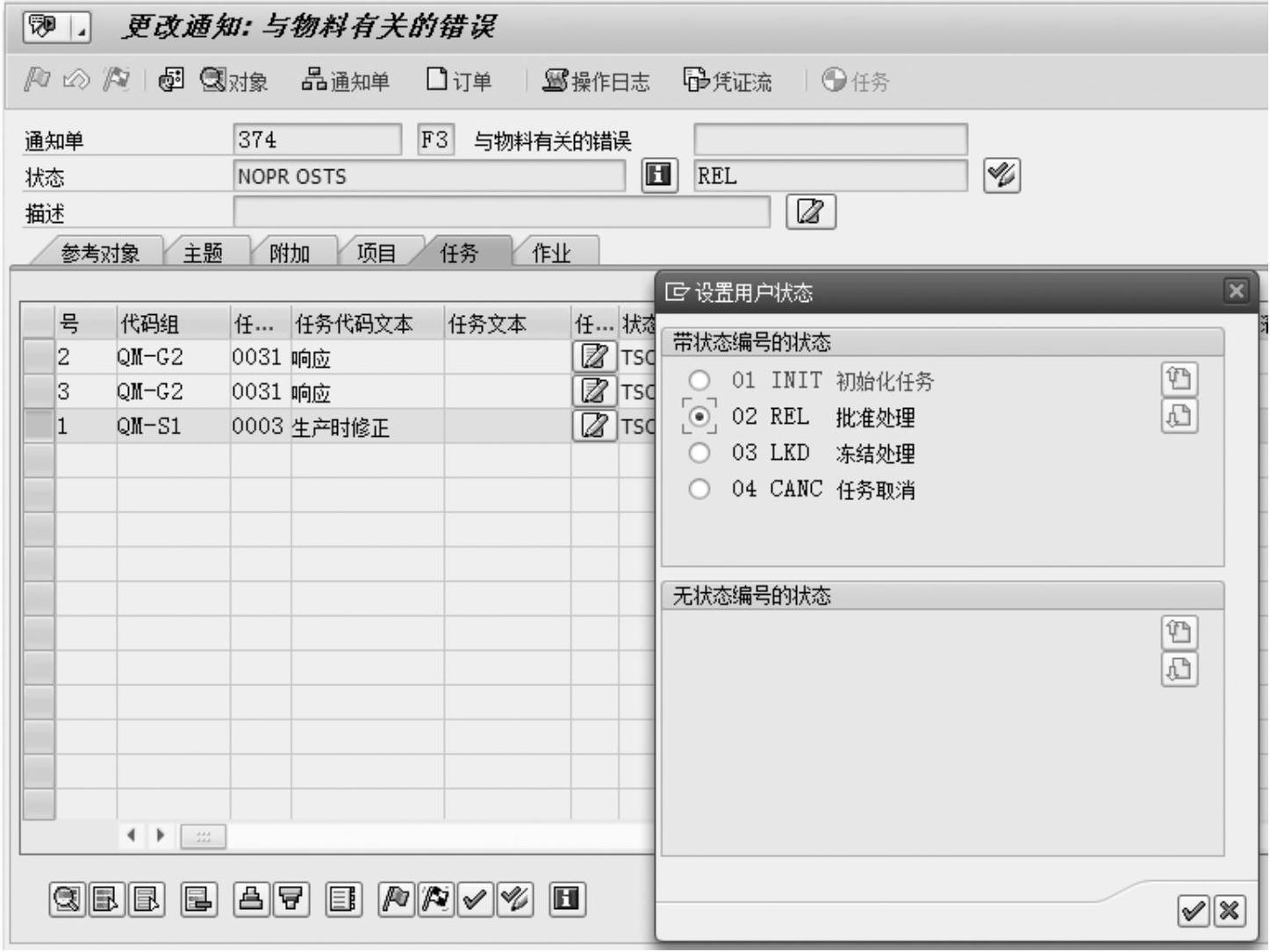This screenshot has width=1270, height=952.
Task: Select the row selector for task number 3
Action: tap(39, 391)
